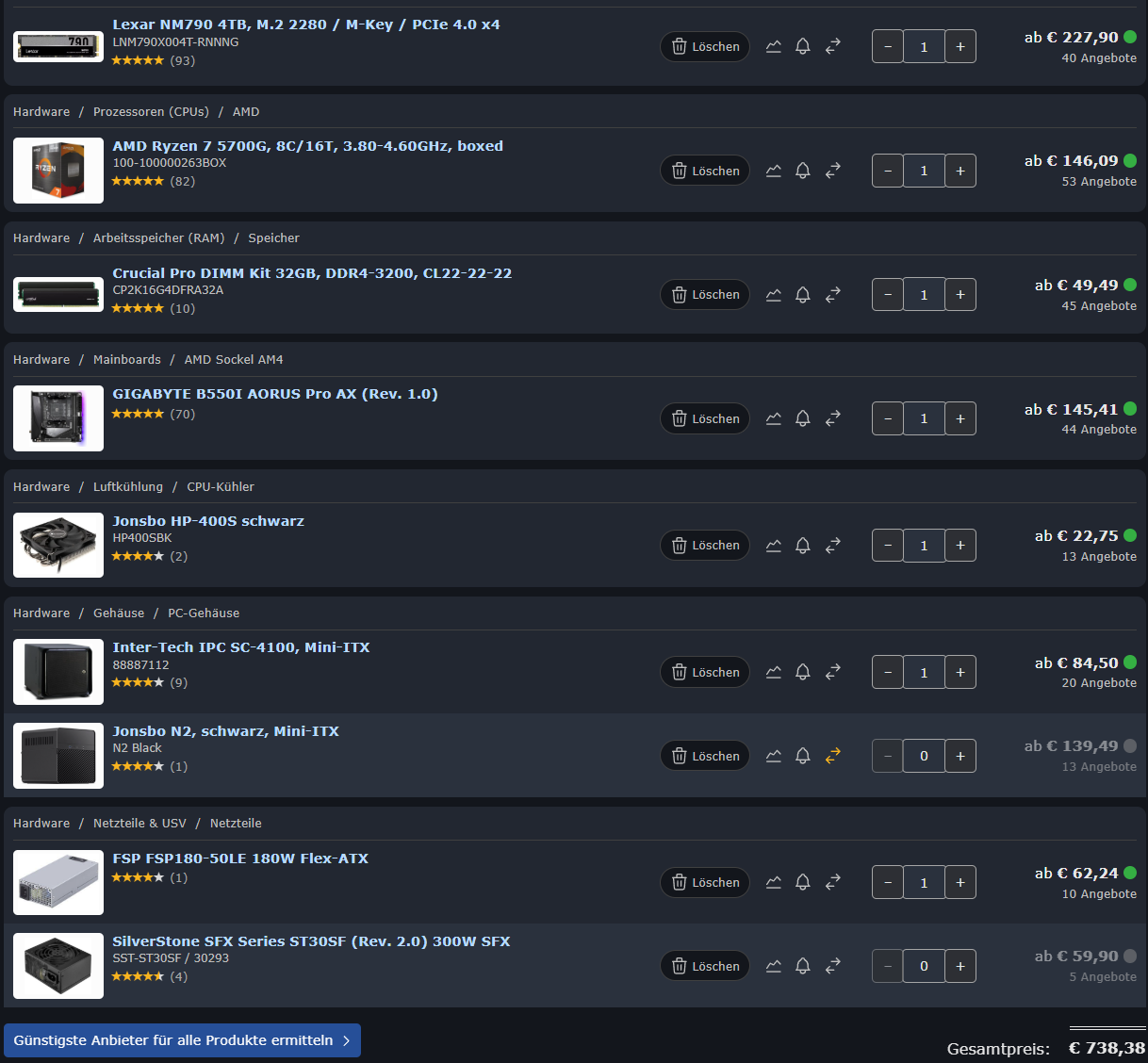Click swap arrows icon for Crucial Pro DIMM Kit
The width and height of the screenshot is (1148, 1063).
tap(833, 295)
